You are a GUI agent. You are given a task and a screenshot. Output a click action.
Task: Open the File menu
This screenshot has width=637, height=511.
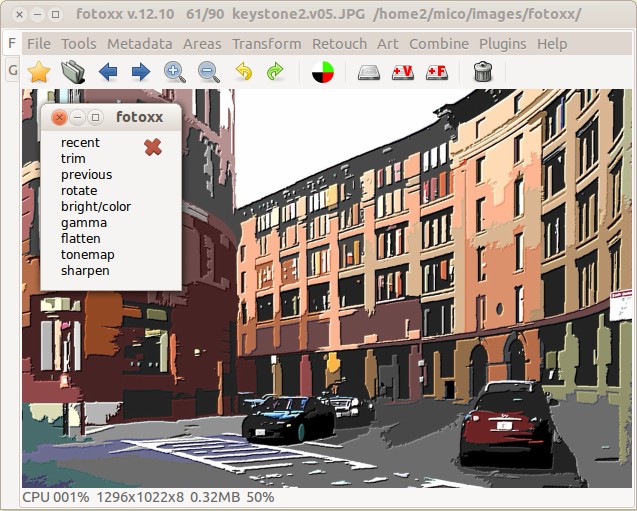click(x=39, y=44)
